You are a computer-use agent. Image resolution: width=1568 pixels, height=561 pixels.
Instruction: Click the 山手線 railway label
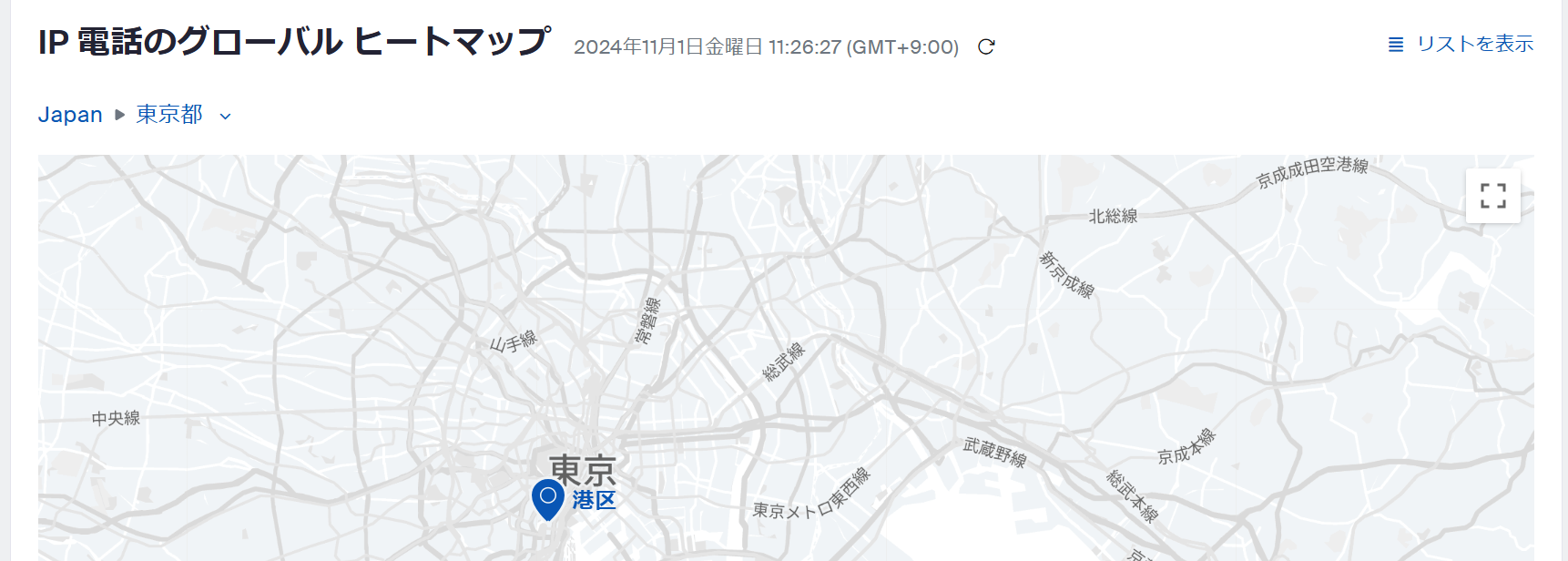click(x=514, y=342)
